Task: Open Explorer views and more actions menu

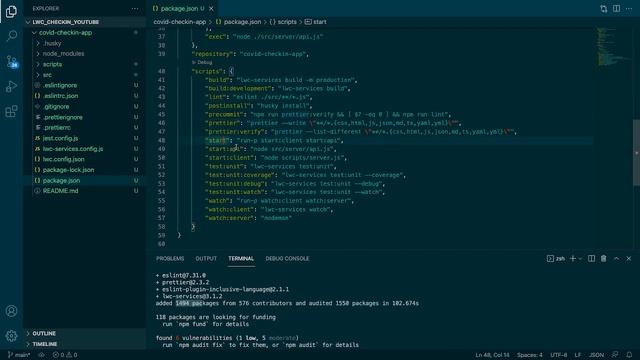Action: [x=135, y=9]
